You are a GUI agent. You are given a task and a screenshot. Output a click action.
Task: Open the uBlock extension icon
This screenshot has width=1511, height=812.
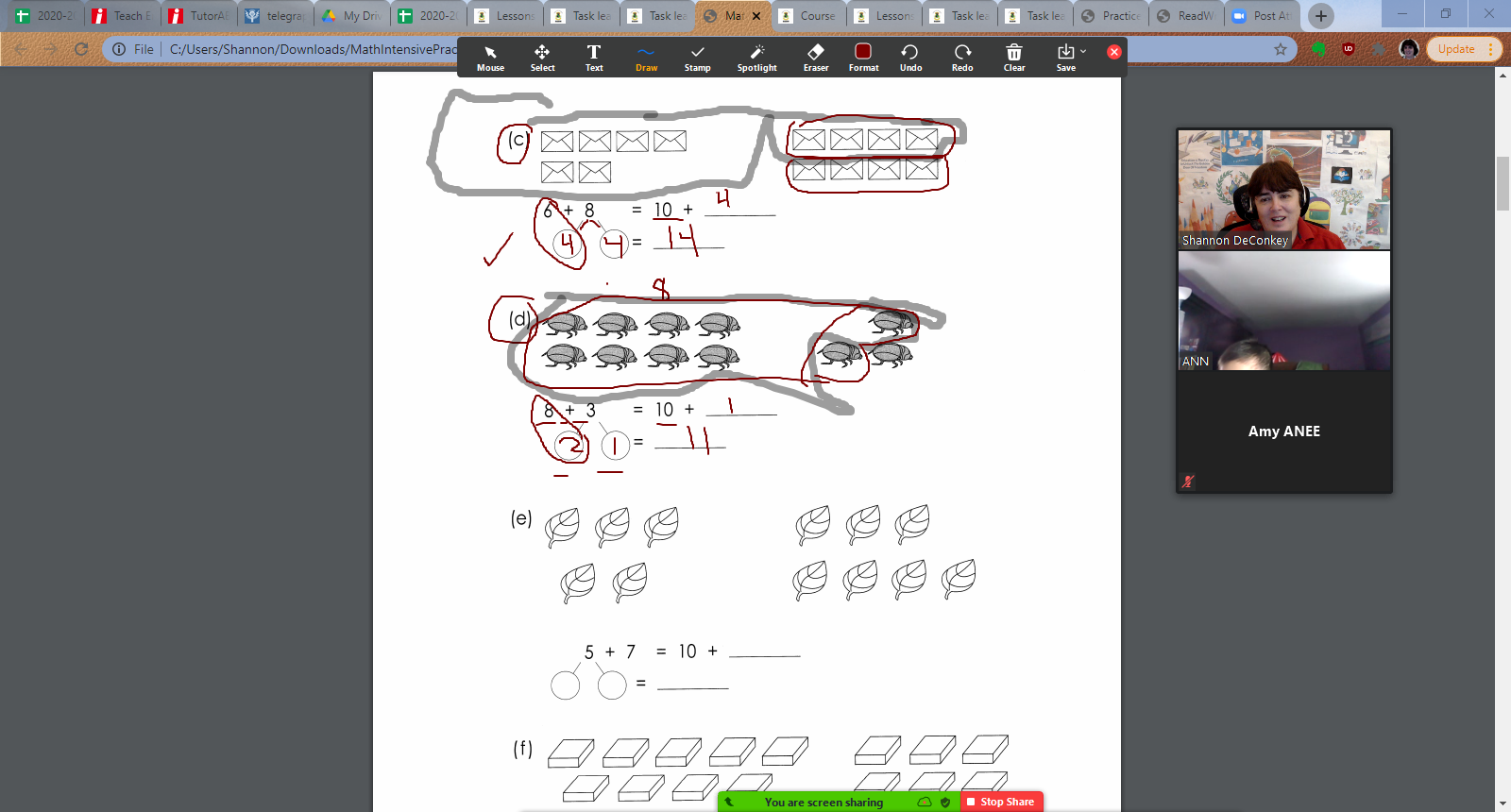click(1349, 49)
